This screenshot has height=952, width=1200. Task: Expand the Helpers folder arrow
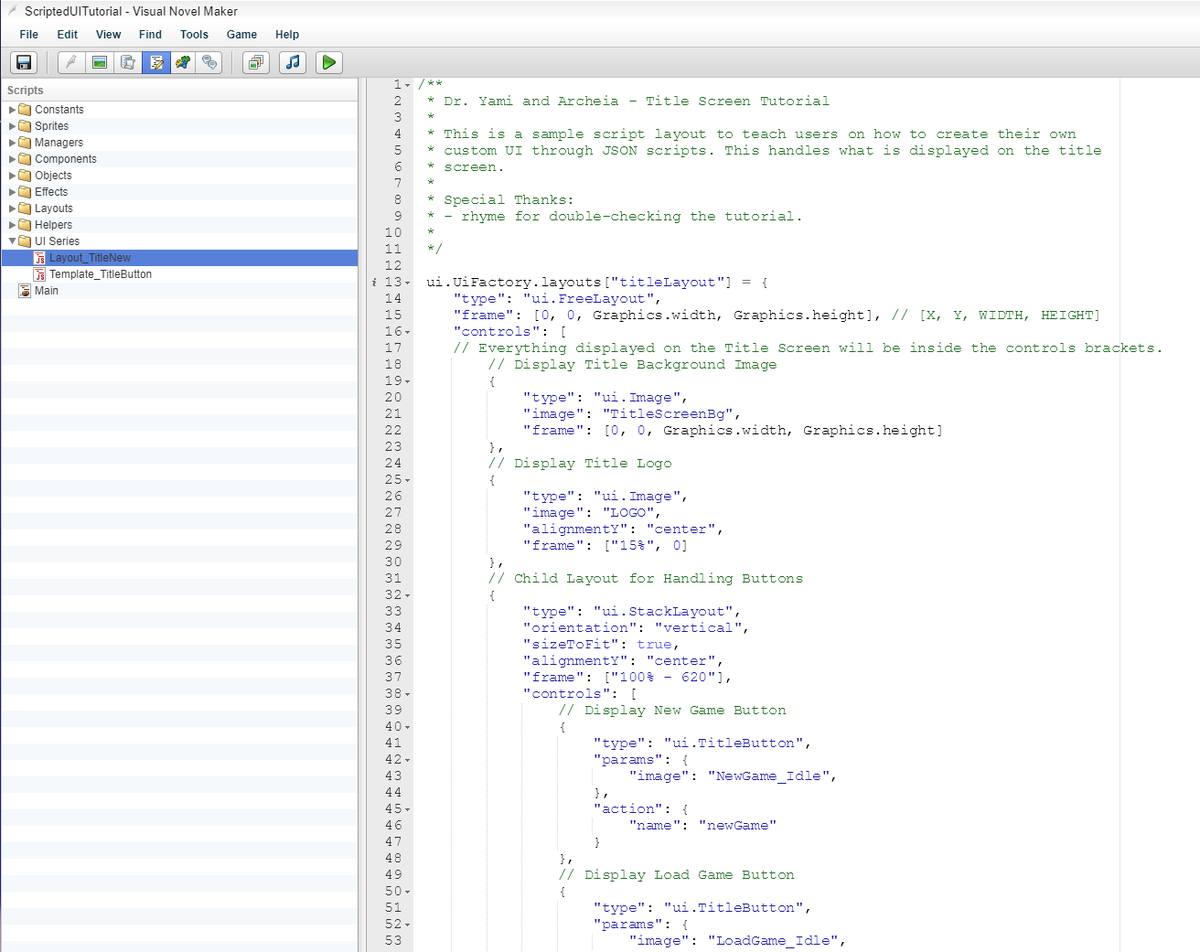coord(12,225)
